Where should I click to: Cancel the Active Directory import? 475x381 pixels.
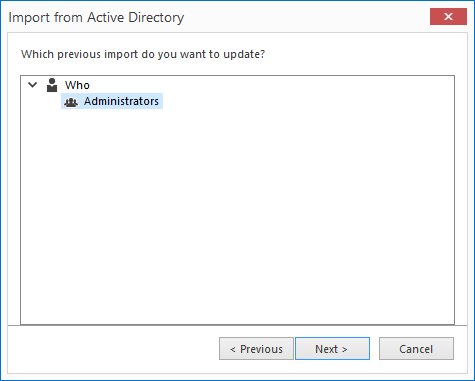pos(416,349)
